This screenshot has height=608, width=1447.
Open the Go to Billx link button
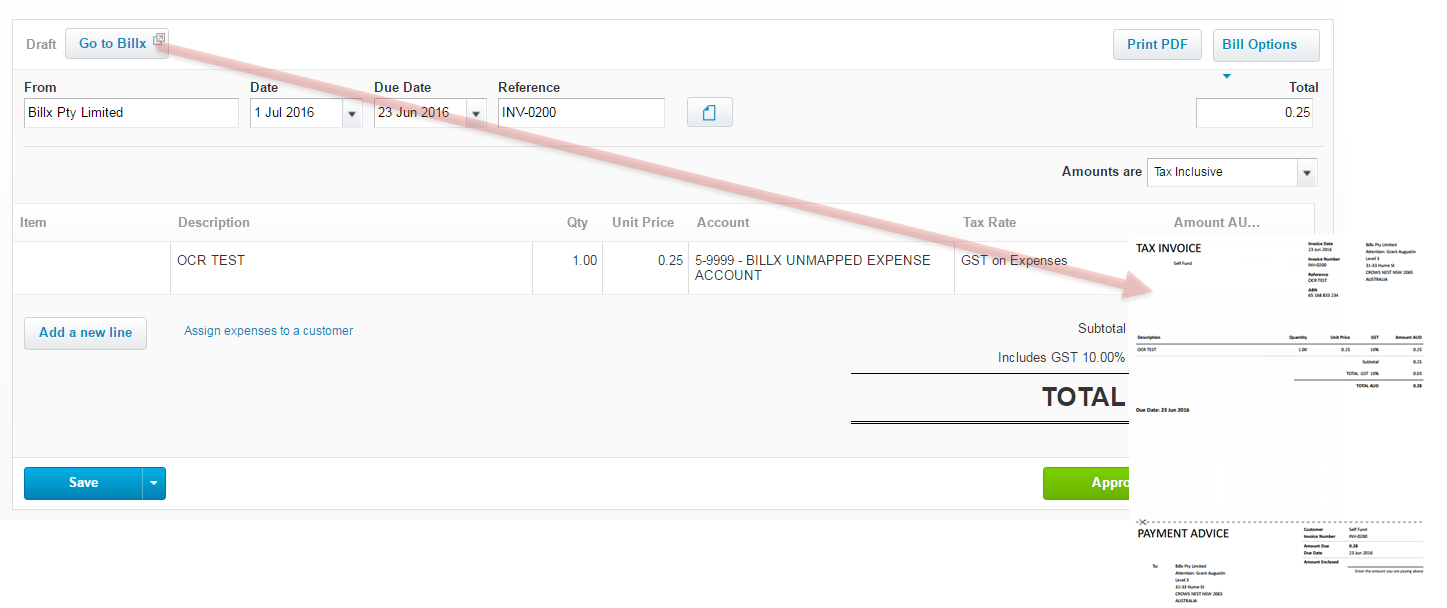click(117, 44)
